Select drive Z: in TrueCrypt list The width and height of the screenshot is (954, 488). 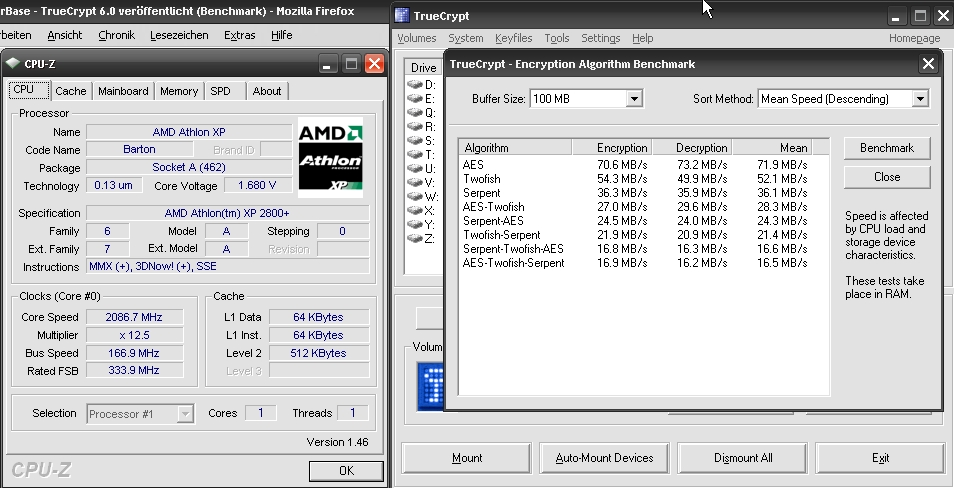point(422,239)
